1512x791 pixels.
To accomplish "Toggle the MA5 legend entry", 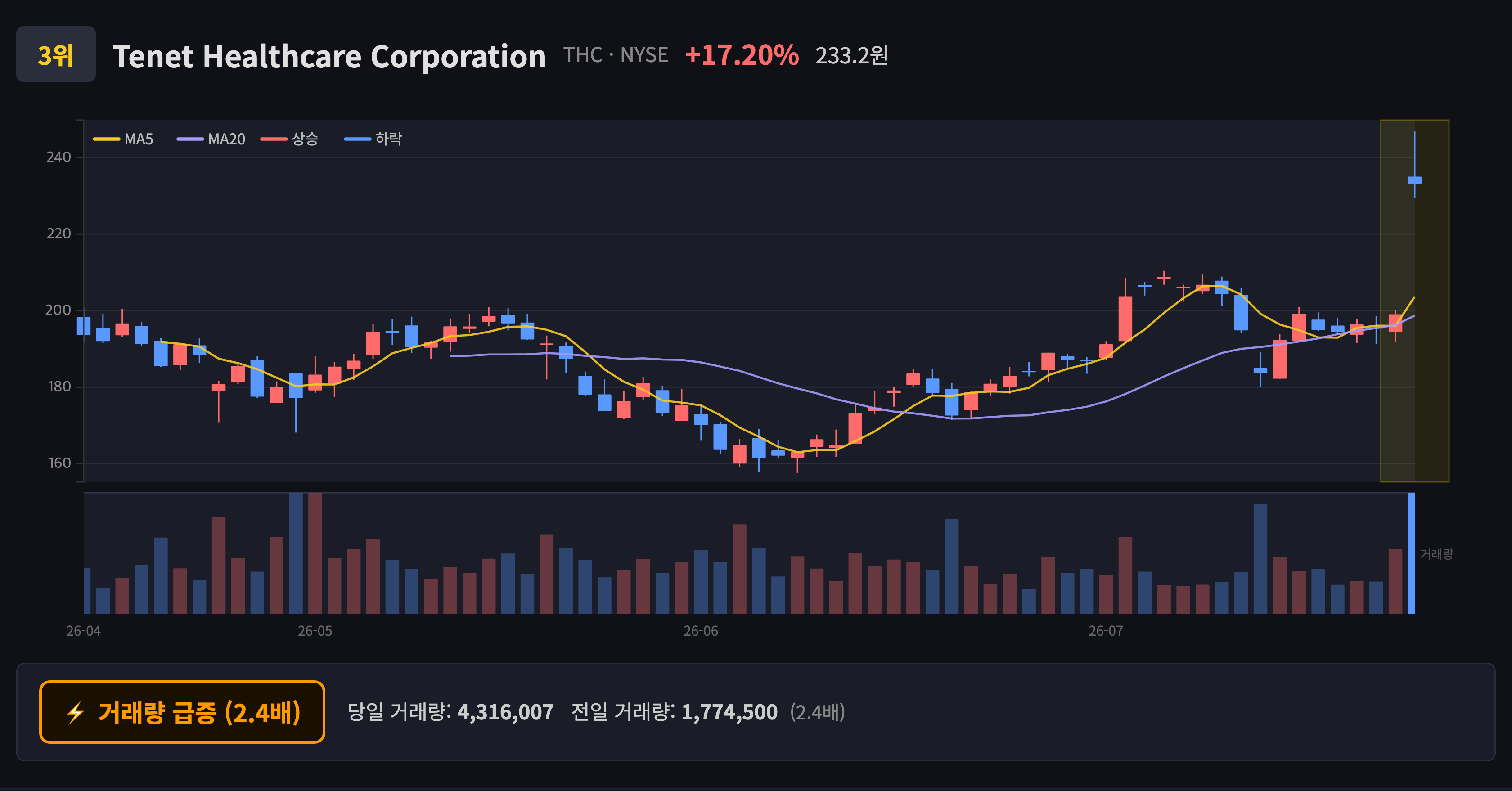I will tap(123, 139).
